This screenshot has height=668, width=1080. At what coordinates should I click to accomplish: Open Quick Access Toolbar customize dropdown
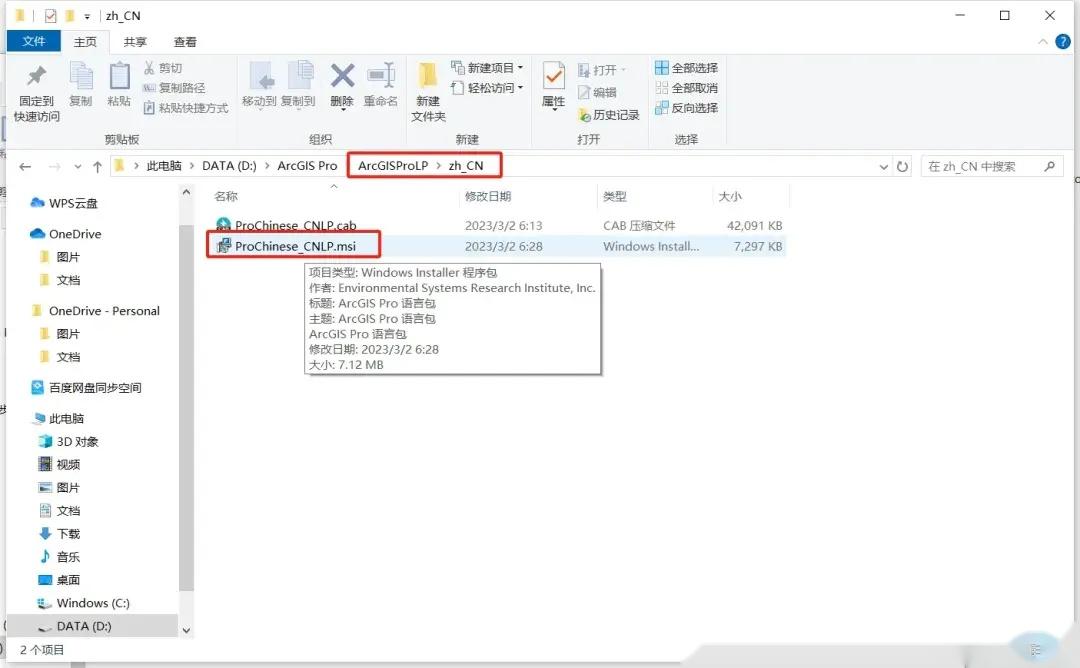point(87,16)
